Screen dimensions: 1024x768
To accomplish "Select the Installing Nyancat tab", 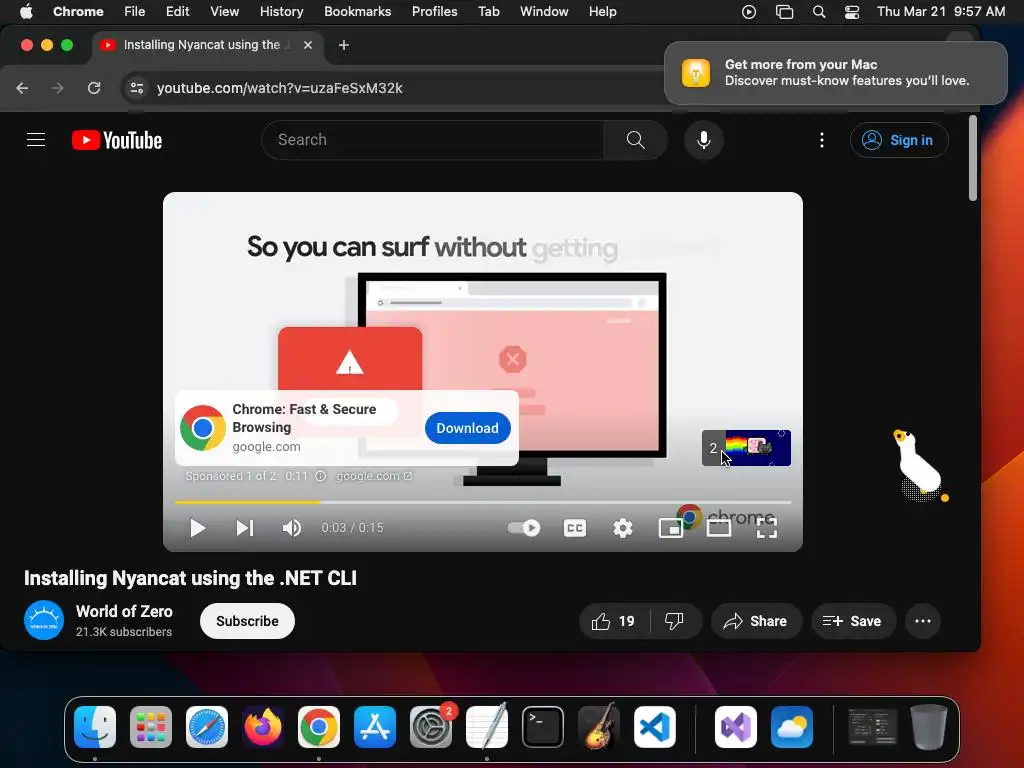I will (206, 45).
